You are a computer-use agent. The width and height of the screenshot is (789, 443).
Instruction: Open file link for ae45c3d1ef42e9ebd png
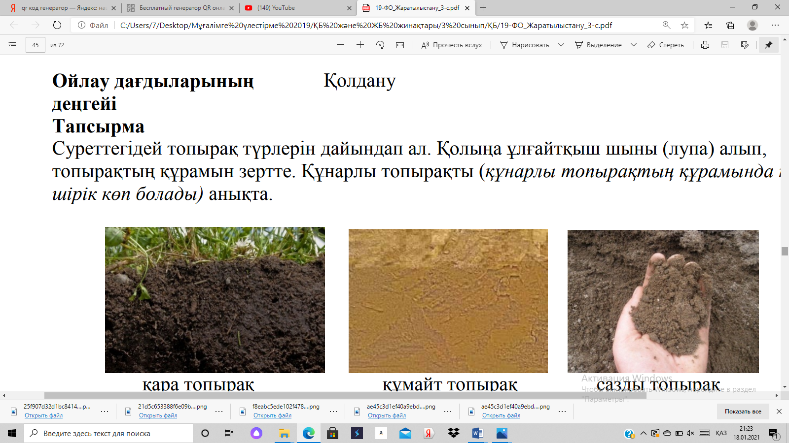[x=501, y=415]
